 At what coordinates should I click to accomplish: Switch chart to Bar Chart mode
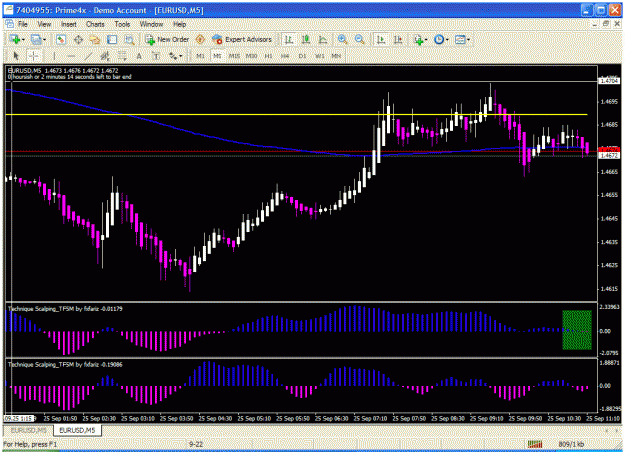coord(289,39)
